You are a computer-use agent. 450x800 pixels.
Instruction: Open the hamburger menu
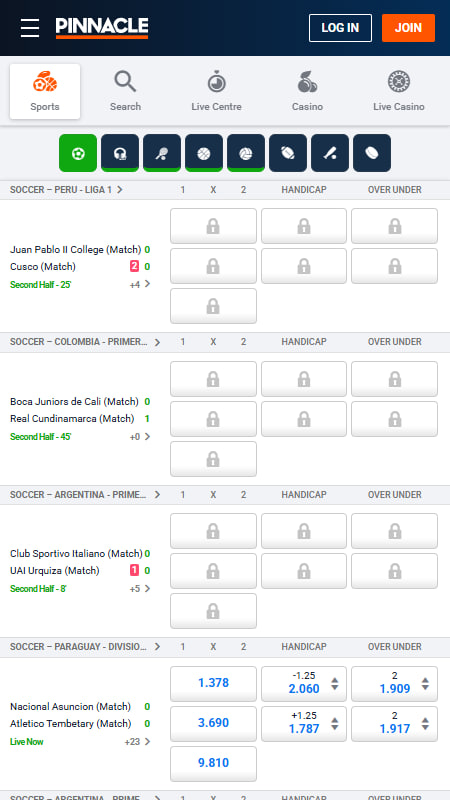pos(30,28)
